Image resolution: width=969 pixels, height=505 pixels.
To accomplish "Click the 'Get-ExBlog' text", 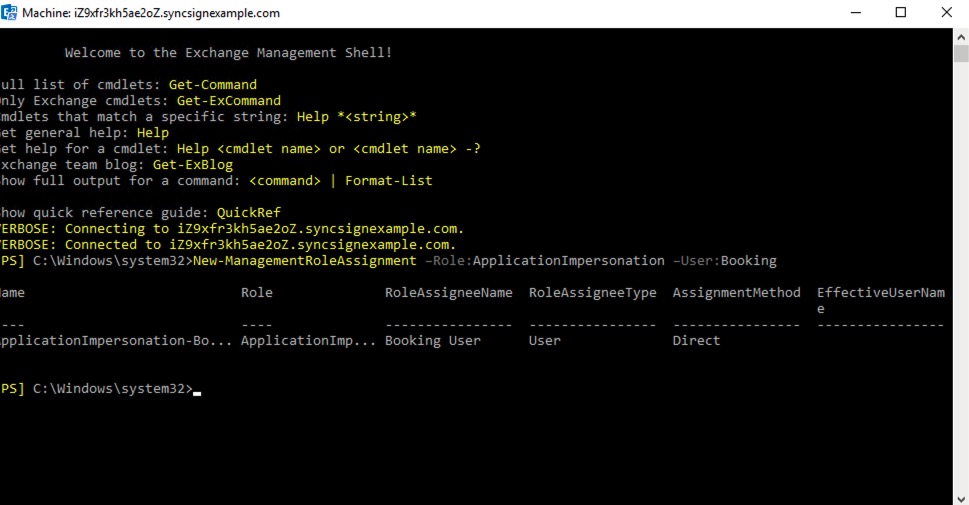I will pos(193,165).
